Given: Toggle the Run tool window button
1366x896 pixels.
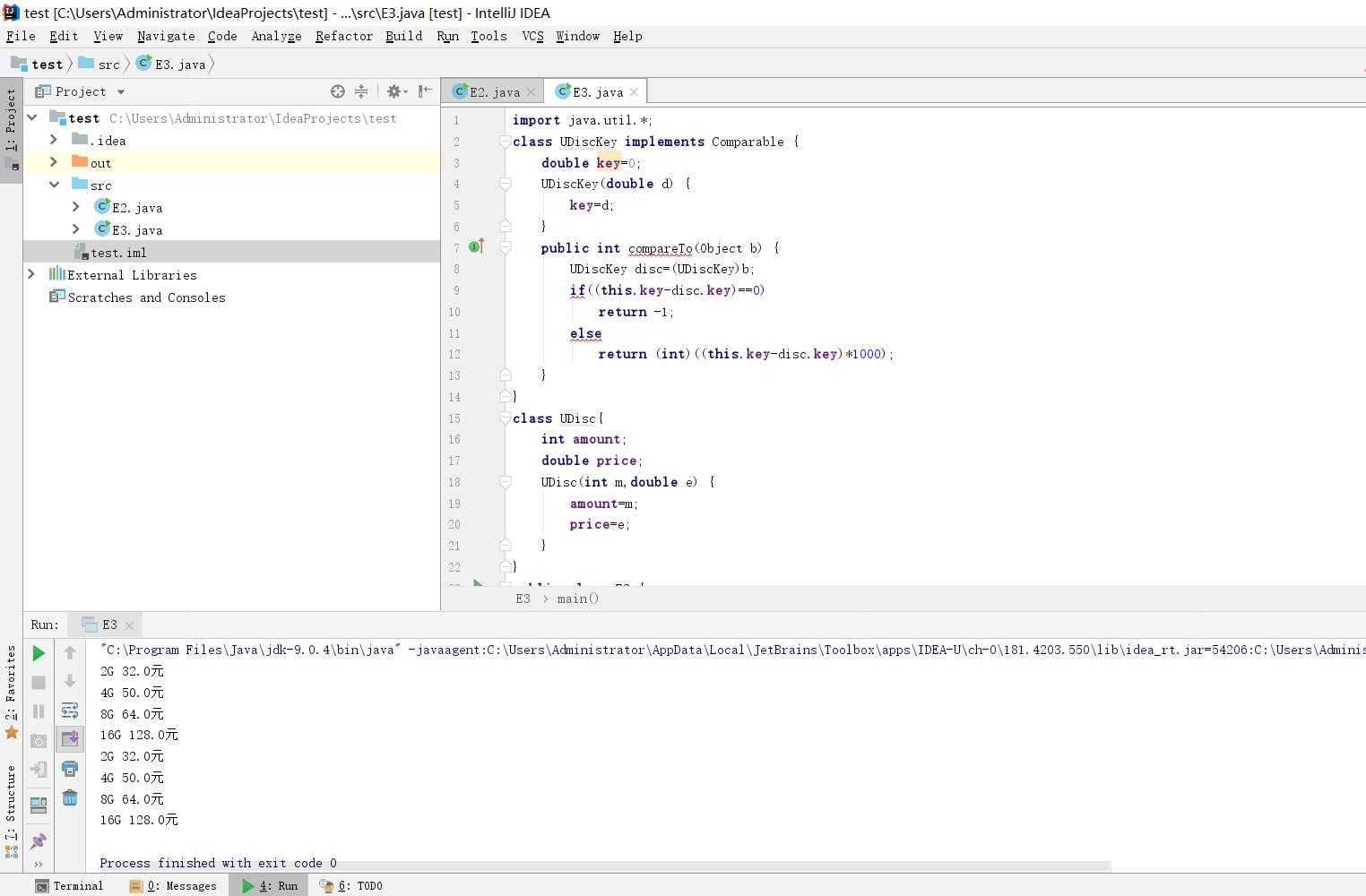Looking at the screenshot, I should (x=269, y=885).
